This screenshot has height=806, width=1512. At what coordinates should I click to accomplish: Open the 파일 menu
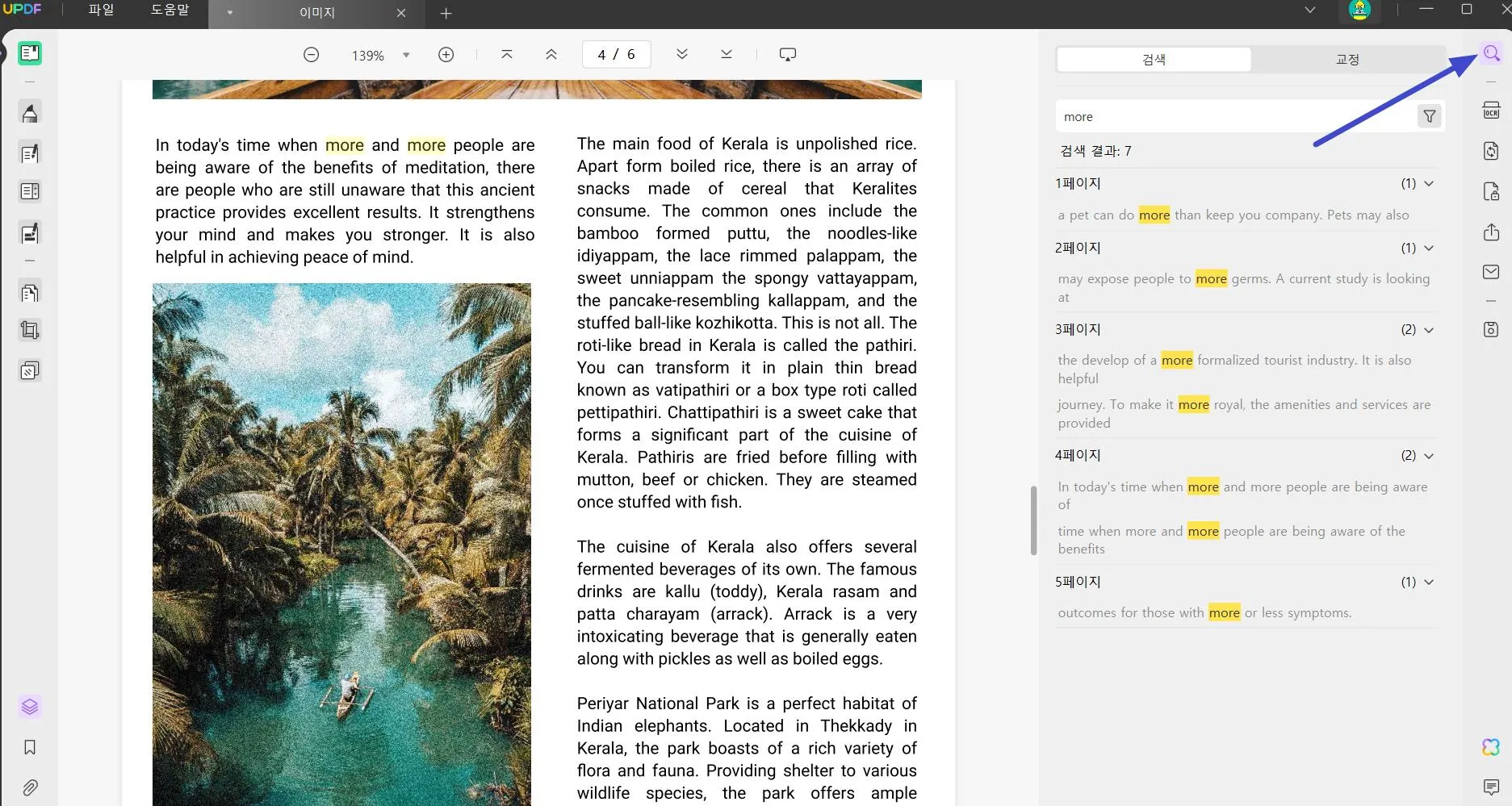[101, 10]
